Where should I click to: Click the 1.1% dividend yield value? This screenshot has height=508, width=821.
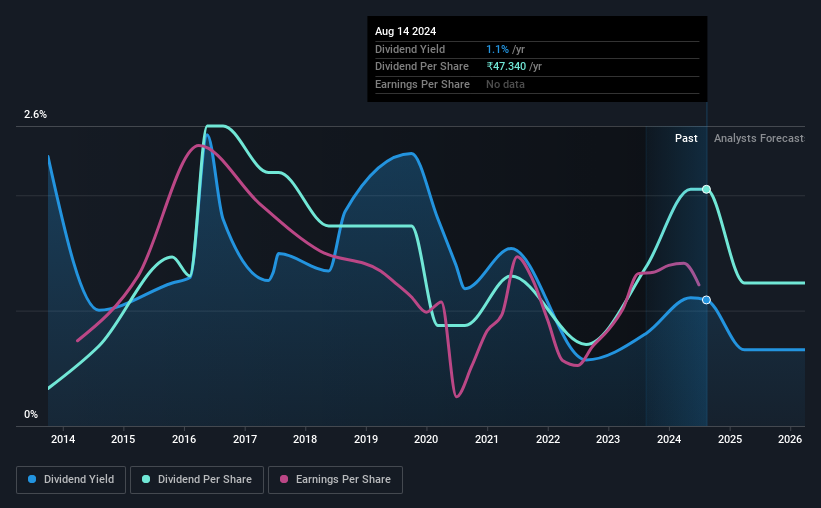point(497,49)
